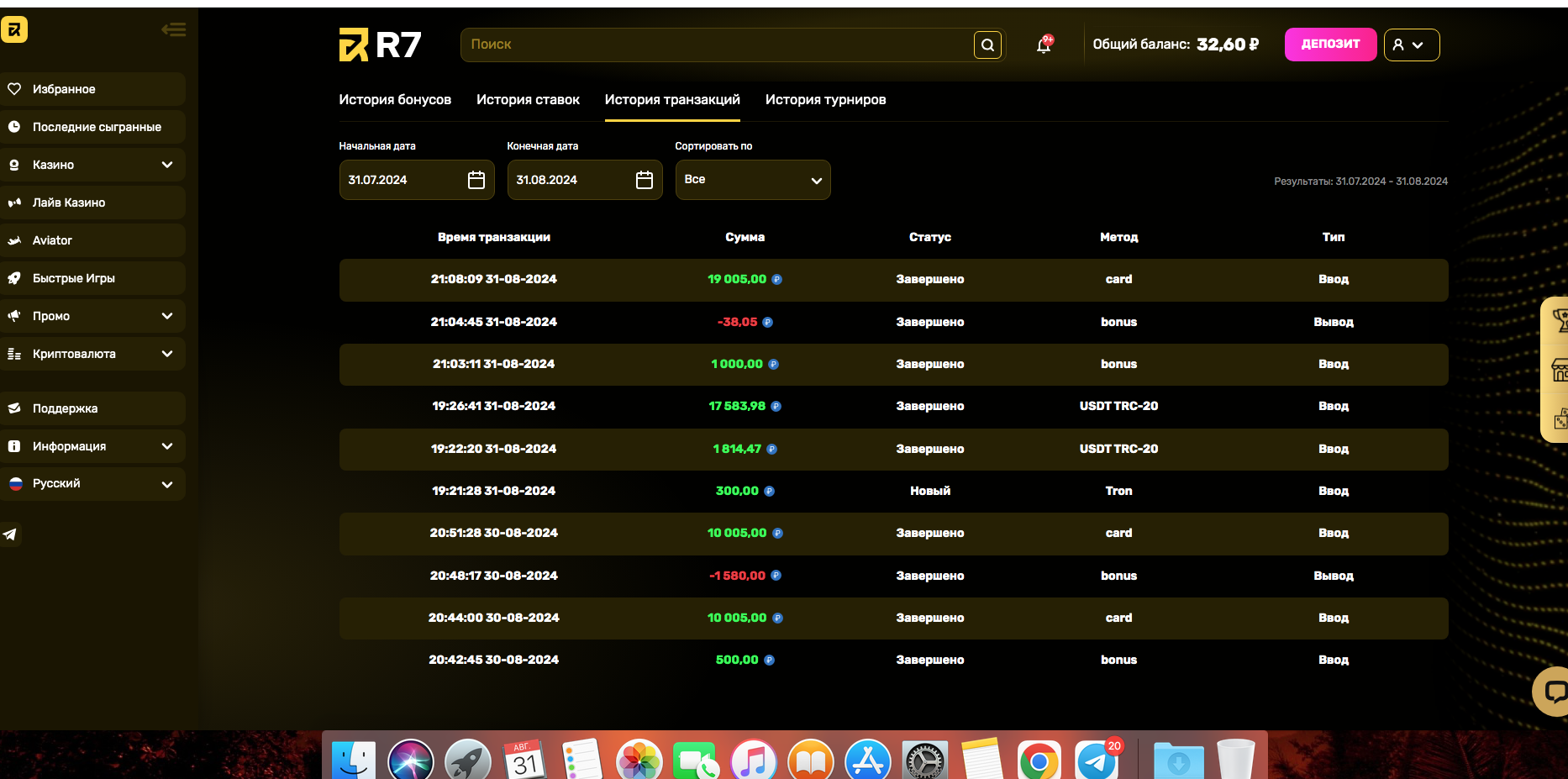Expand the Промо sidebar menu
Viewport: 1568px width, 779px height.
click(92, 316)
